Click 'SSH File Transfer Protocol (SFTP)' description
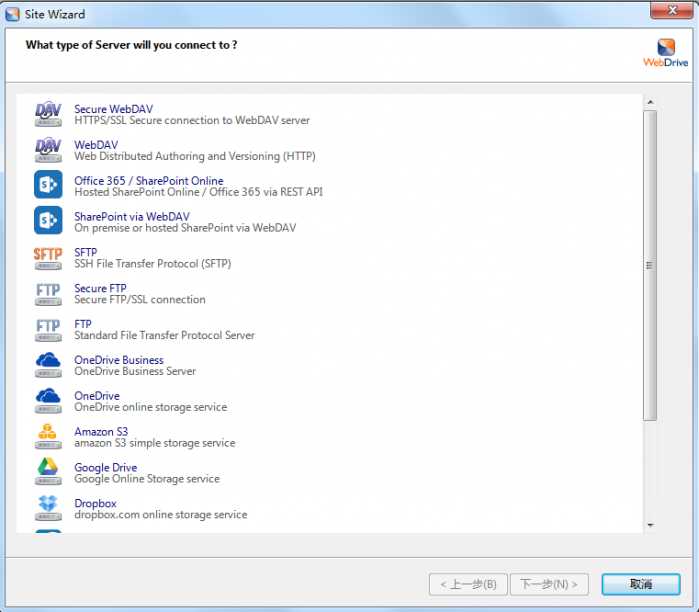The image size is (699, 612). coord(152,263)
